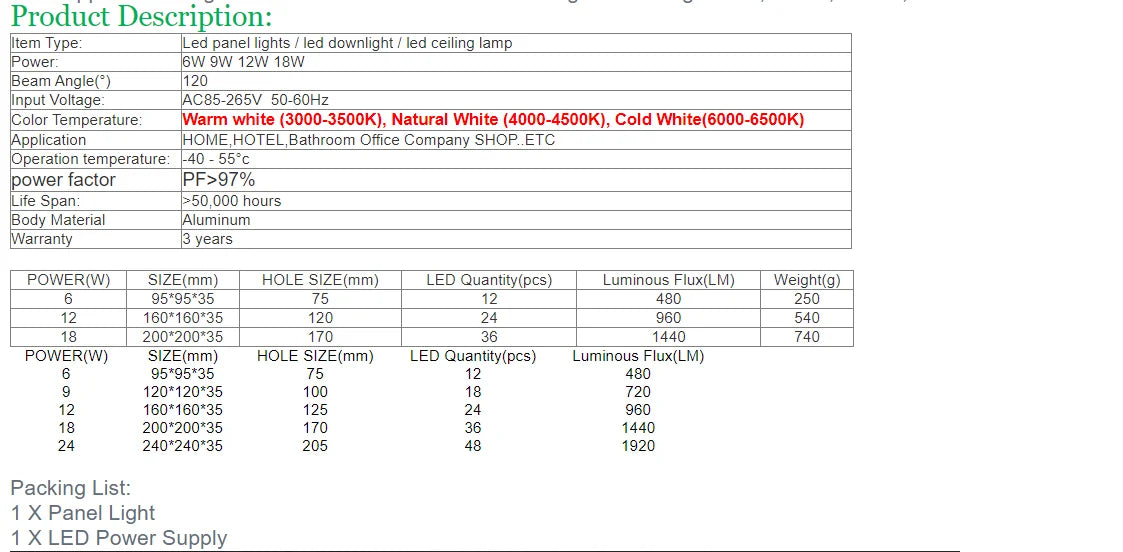Click the Packing List heading

[70, 489]
